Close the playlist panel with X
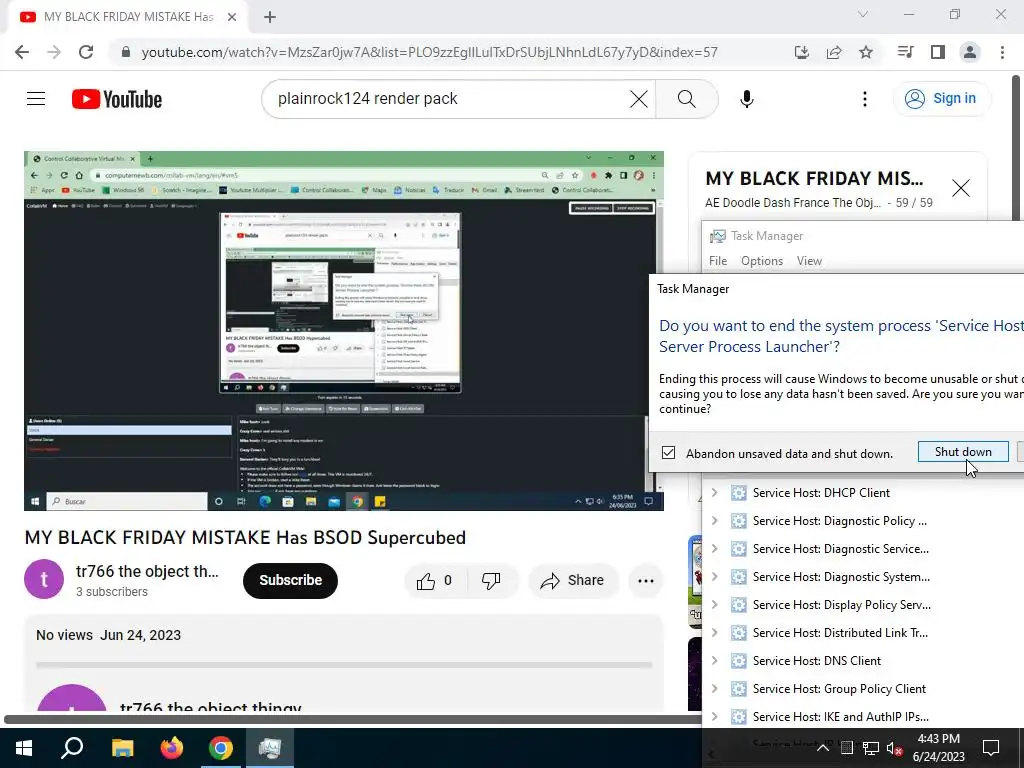 [x=961, y=188]
